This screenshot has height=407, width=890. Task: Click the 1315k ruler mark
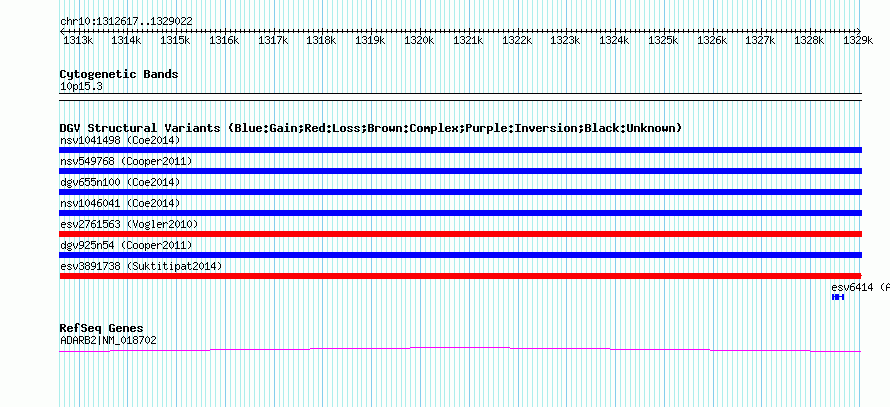175,40
